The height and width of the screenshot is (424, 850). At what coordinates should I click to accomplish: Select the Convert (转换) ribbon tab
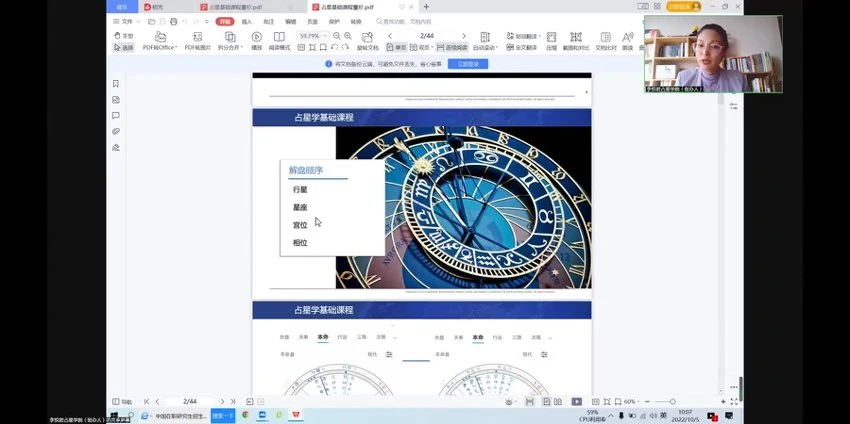[x=356, y=22]
